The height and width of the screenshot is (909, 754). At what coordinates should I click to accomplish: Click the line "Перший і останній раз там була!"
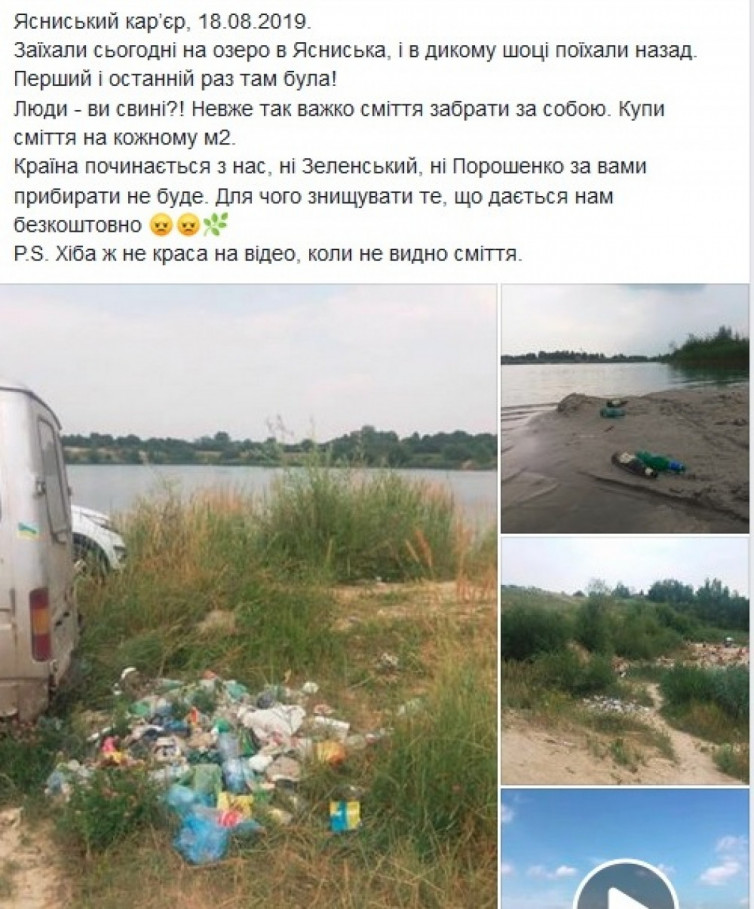[x=174, y=80]
